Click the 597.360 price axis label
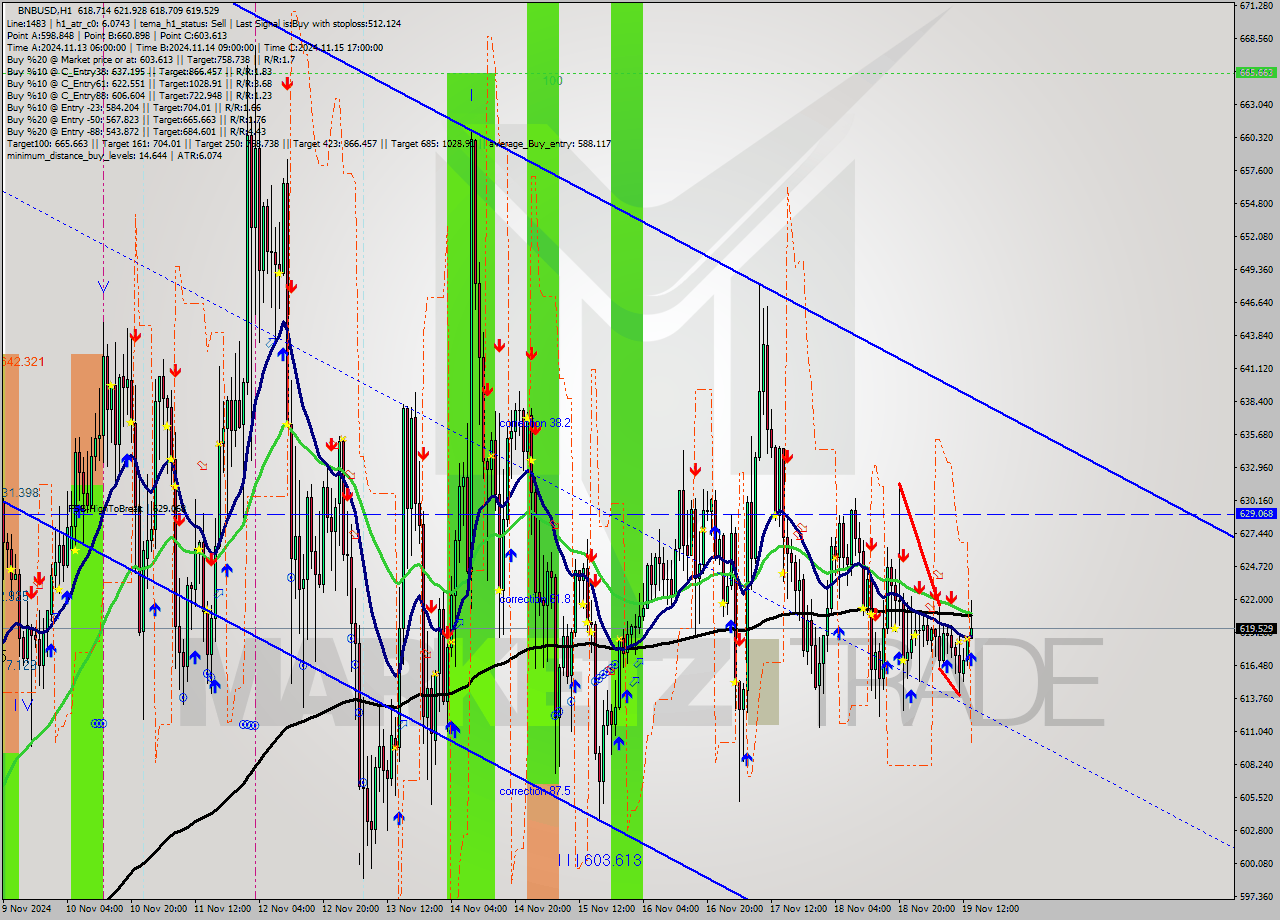 click(x=1255, y=897)
